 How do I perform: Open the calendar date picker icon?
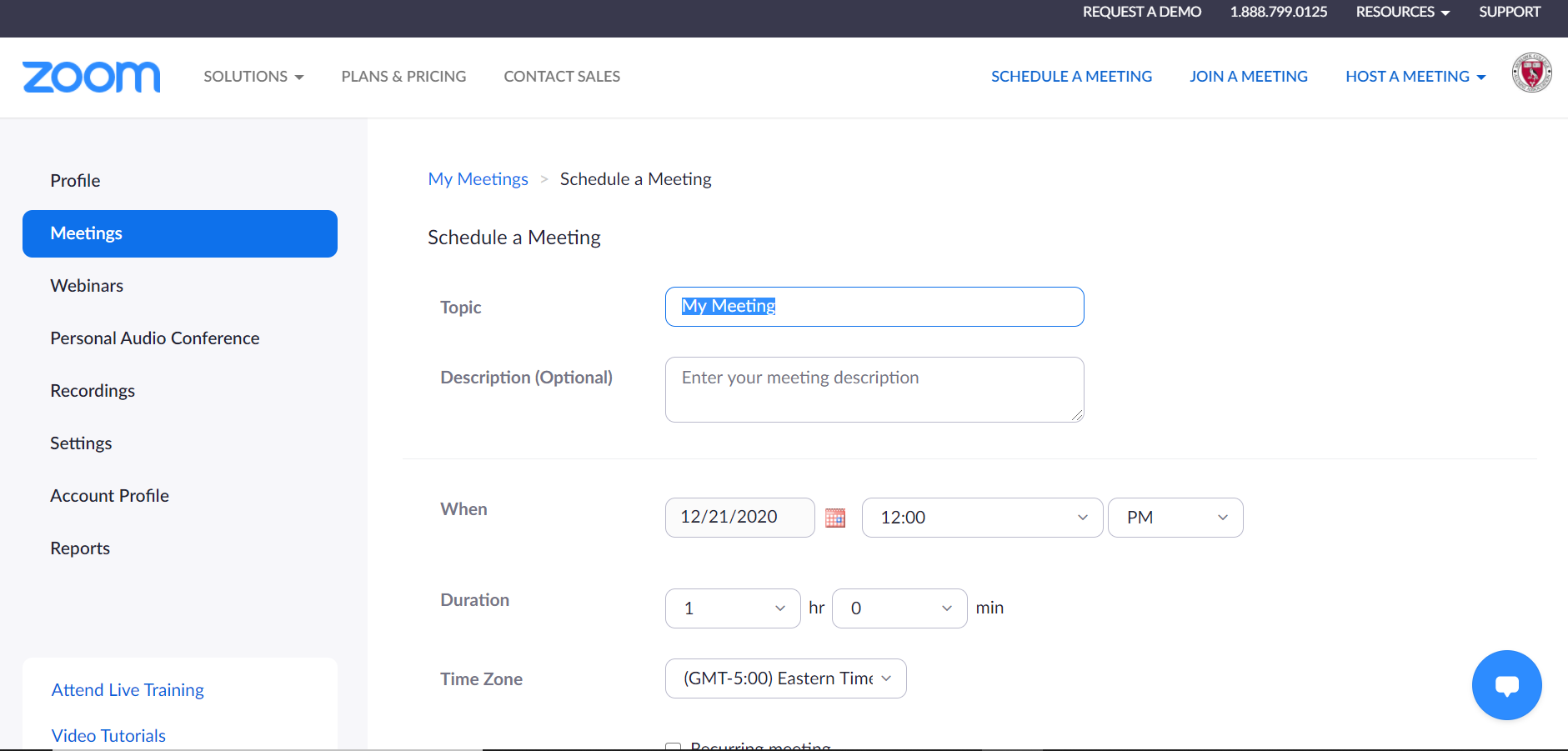click(834, 518)
